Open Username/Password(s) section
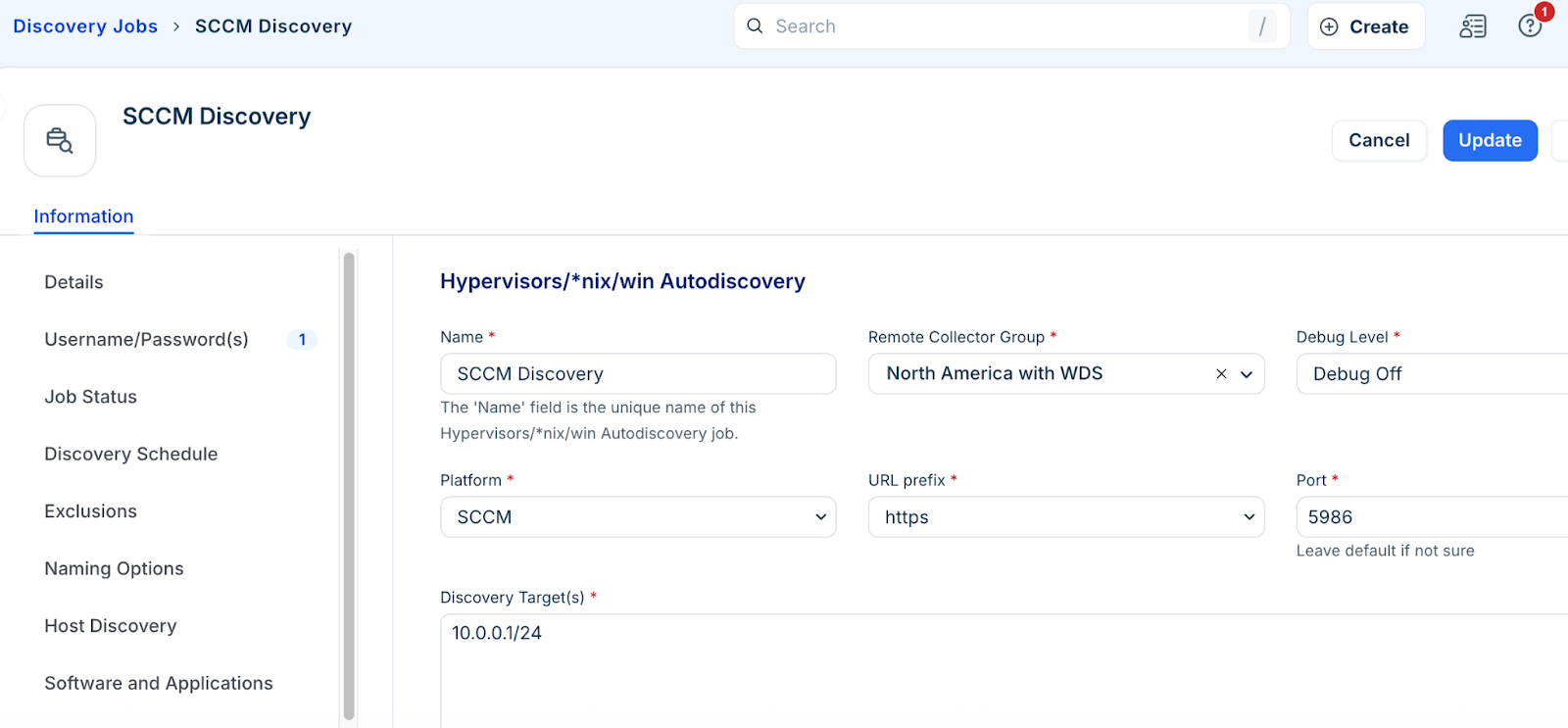1568x728 pixels. point(146,339)
